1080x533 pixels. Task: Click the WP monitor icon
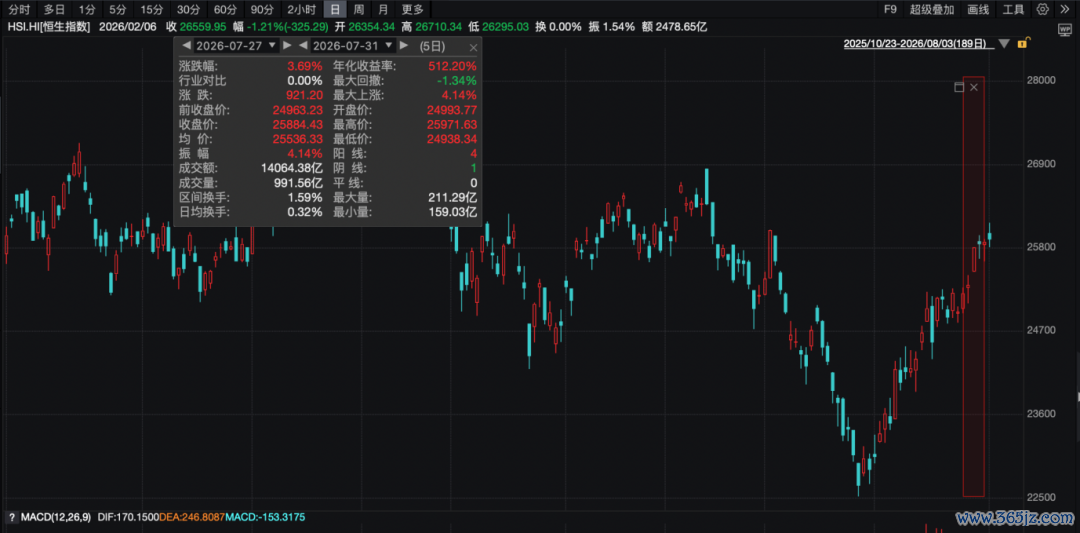(x=1064, y=29)
